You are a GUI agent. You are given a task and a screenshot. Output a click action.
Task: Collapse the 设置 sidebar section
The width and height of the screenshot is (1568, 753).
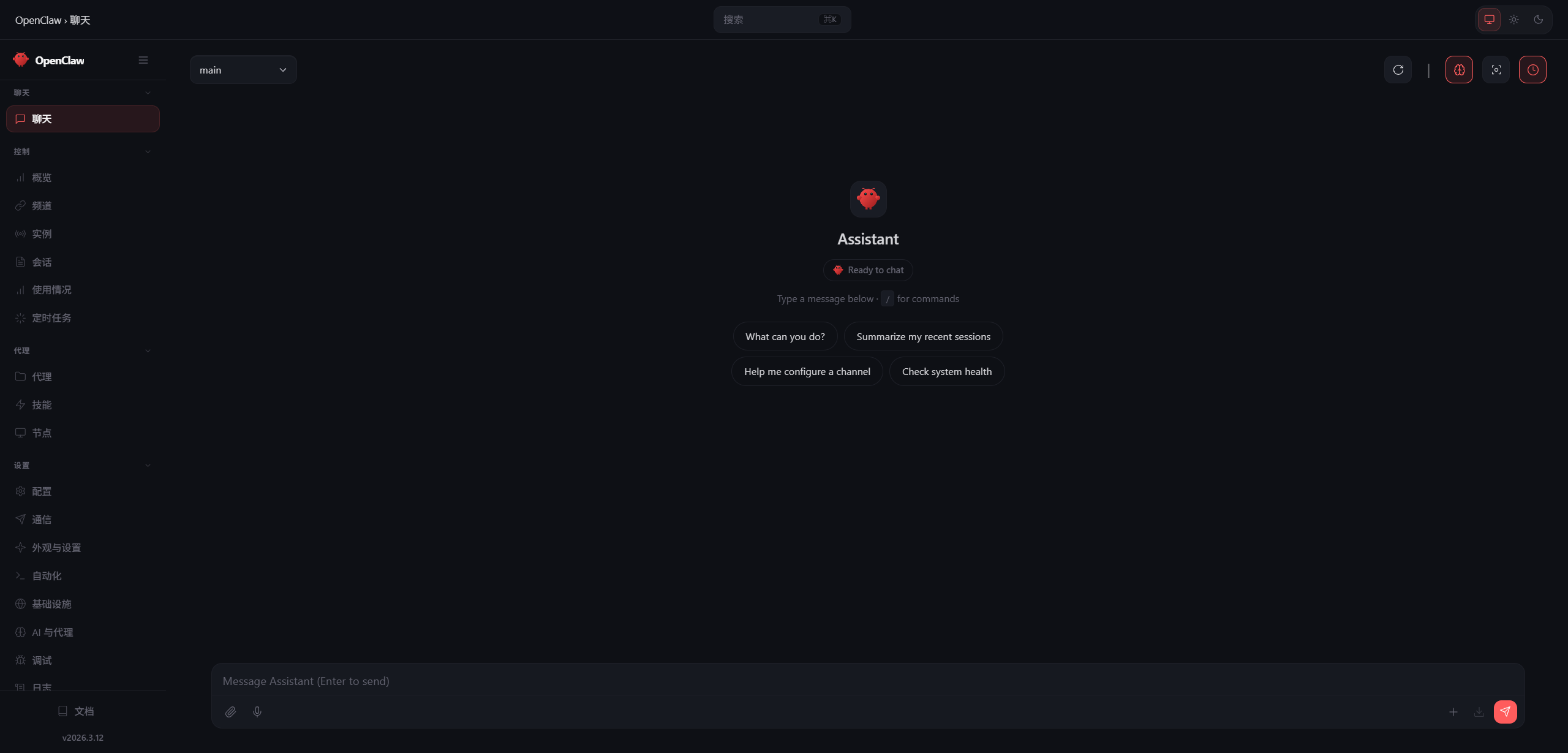coord(148,465)
